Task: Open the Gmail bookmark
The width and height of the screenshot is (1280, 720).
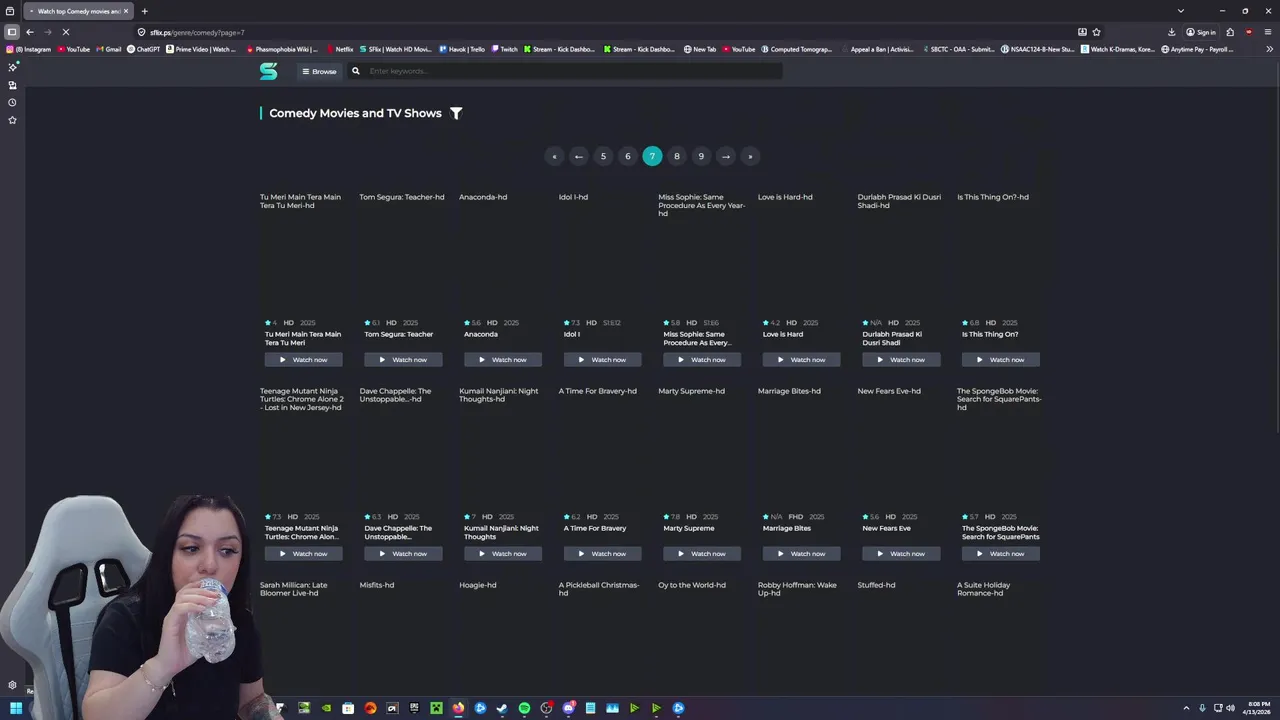Action: click(108, 49)
